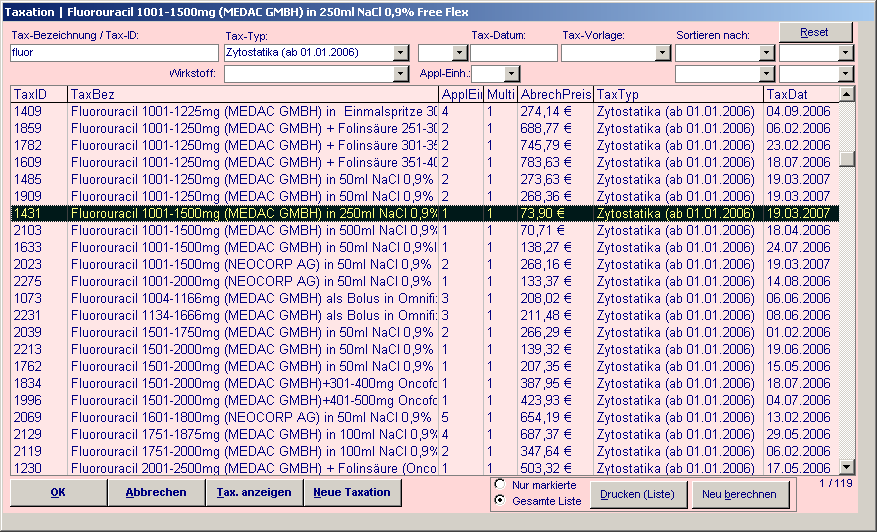Select row with TaxID 2103
Screen dimensions: 877x532
(425, 230)
